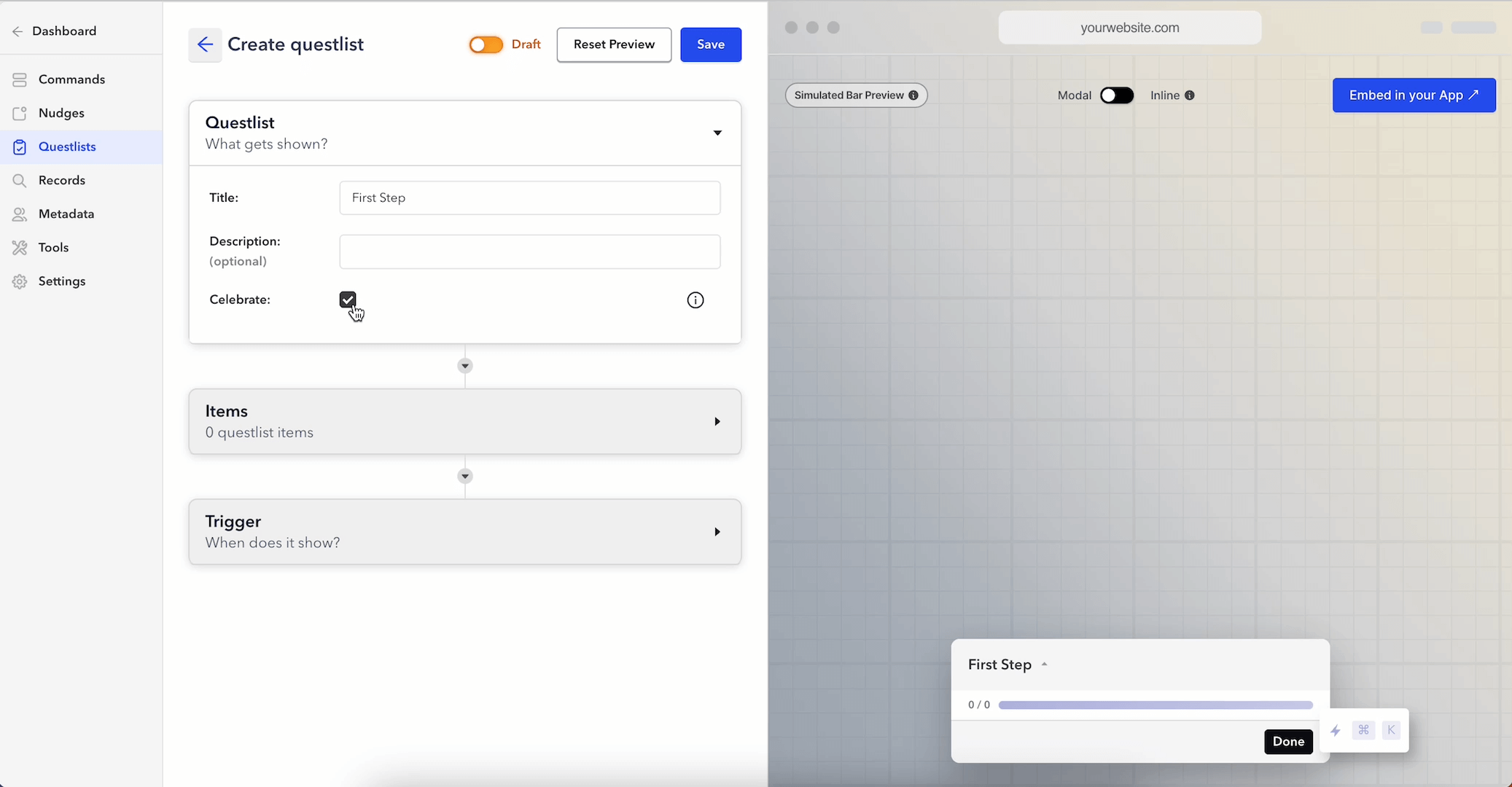This screenshot has width=1512, height=787.
Task: Collapse the Questlist section via its chevron
Action: (717, 133)
